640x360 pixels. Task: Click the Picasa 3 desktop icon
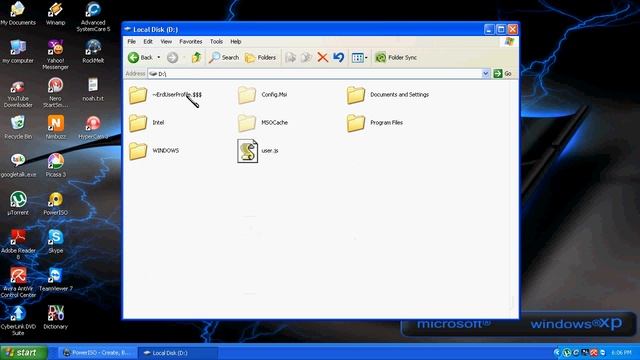[x=56, y=165]
